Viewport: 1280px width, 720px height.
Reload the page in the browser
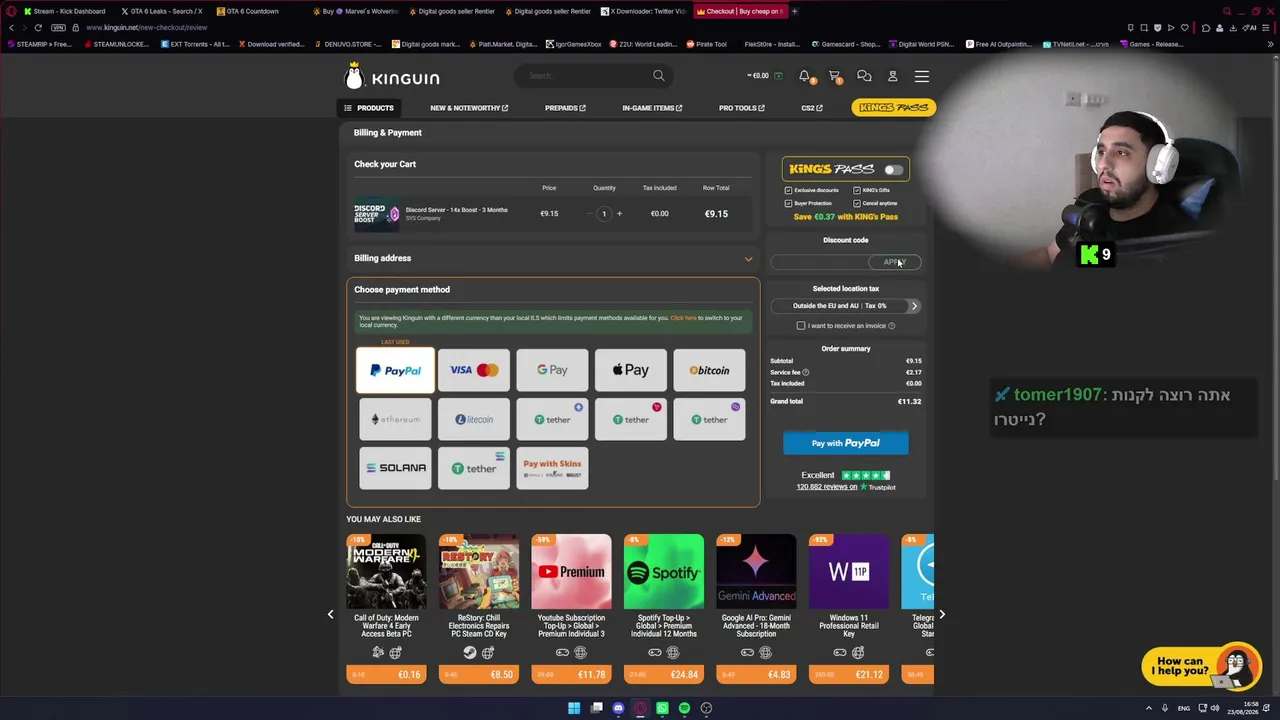click(x=38, y=27)
